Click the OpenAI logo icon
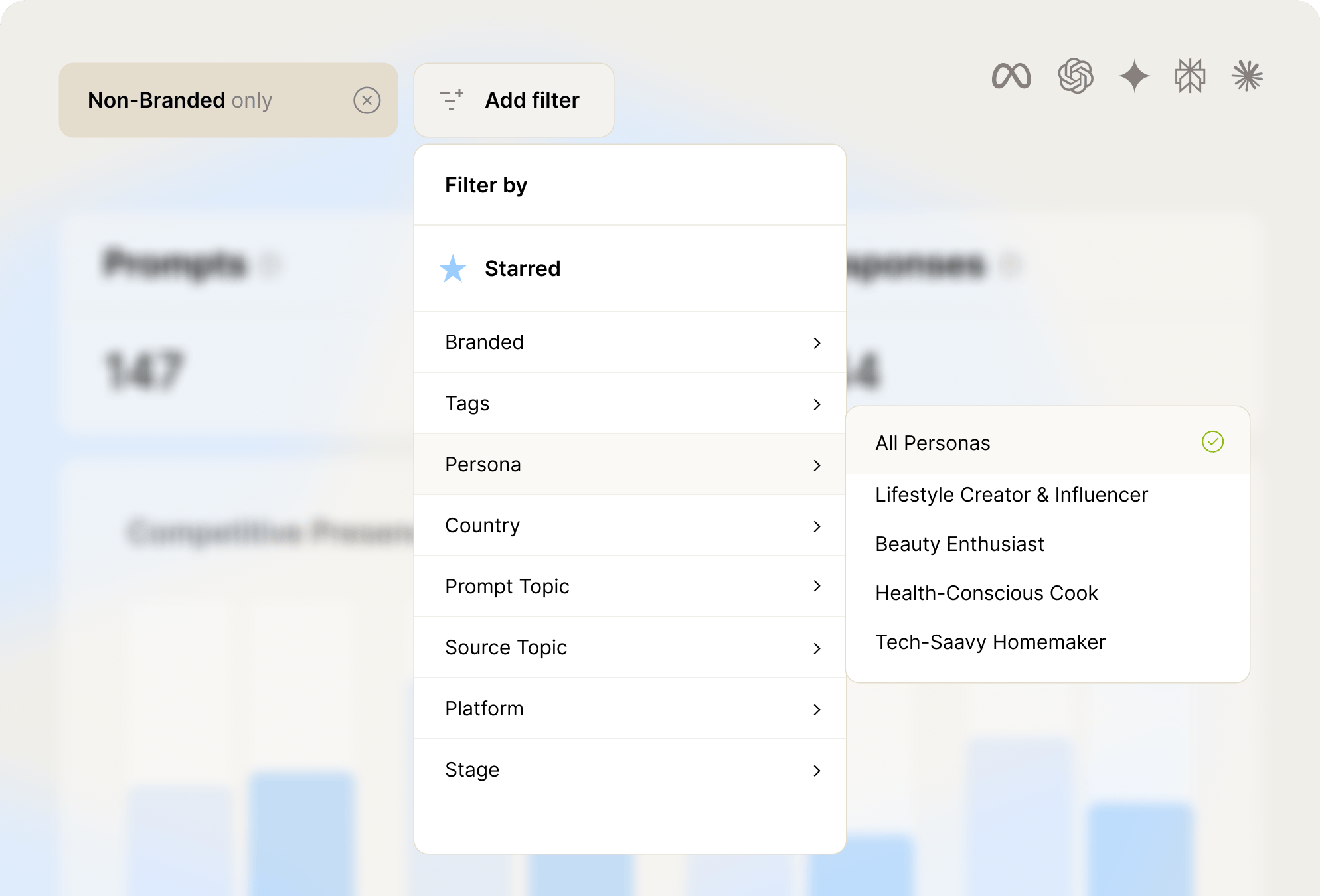This screenshot has height=896, width=1320. (x=1076, y=76)
